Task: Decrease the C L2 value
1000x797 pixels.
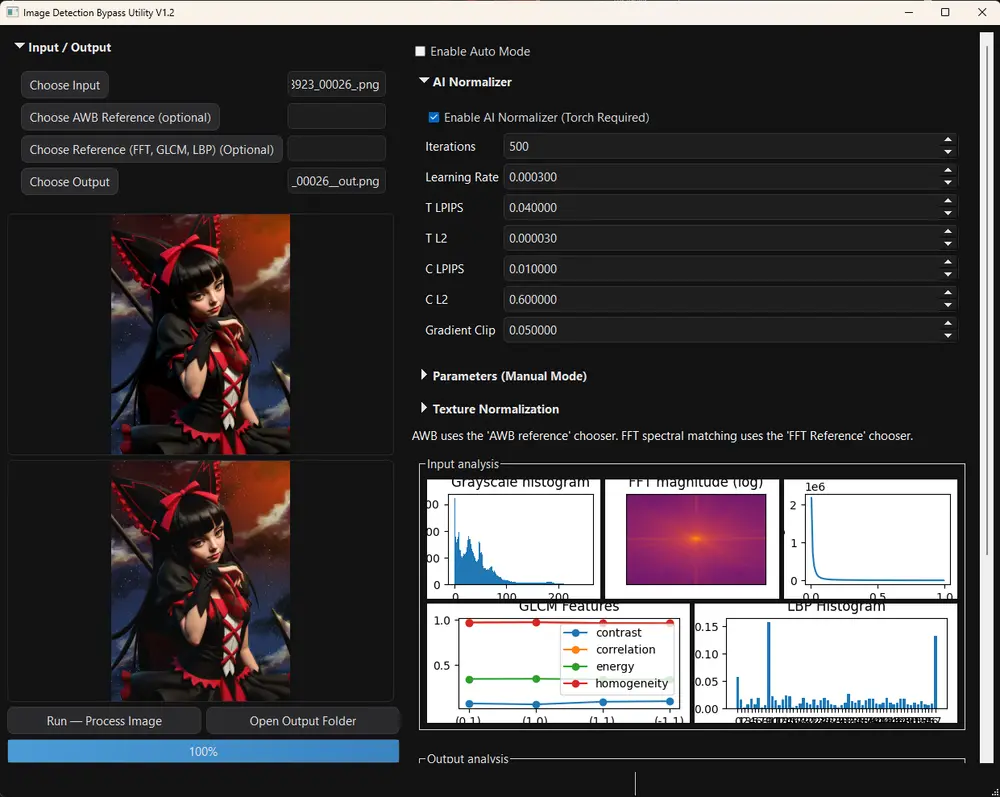Action: pos(947,304)
